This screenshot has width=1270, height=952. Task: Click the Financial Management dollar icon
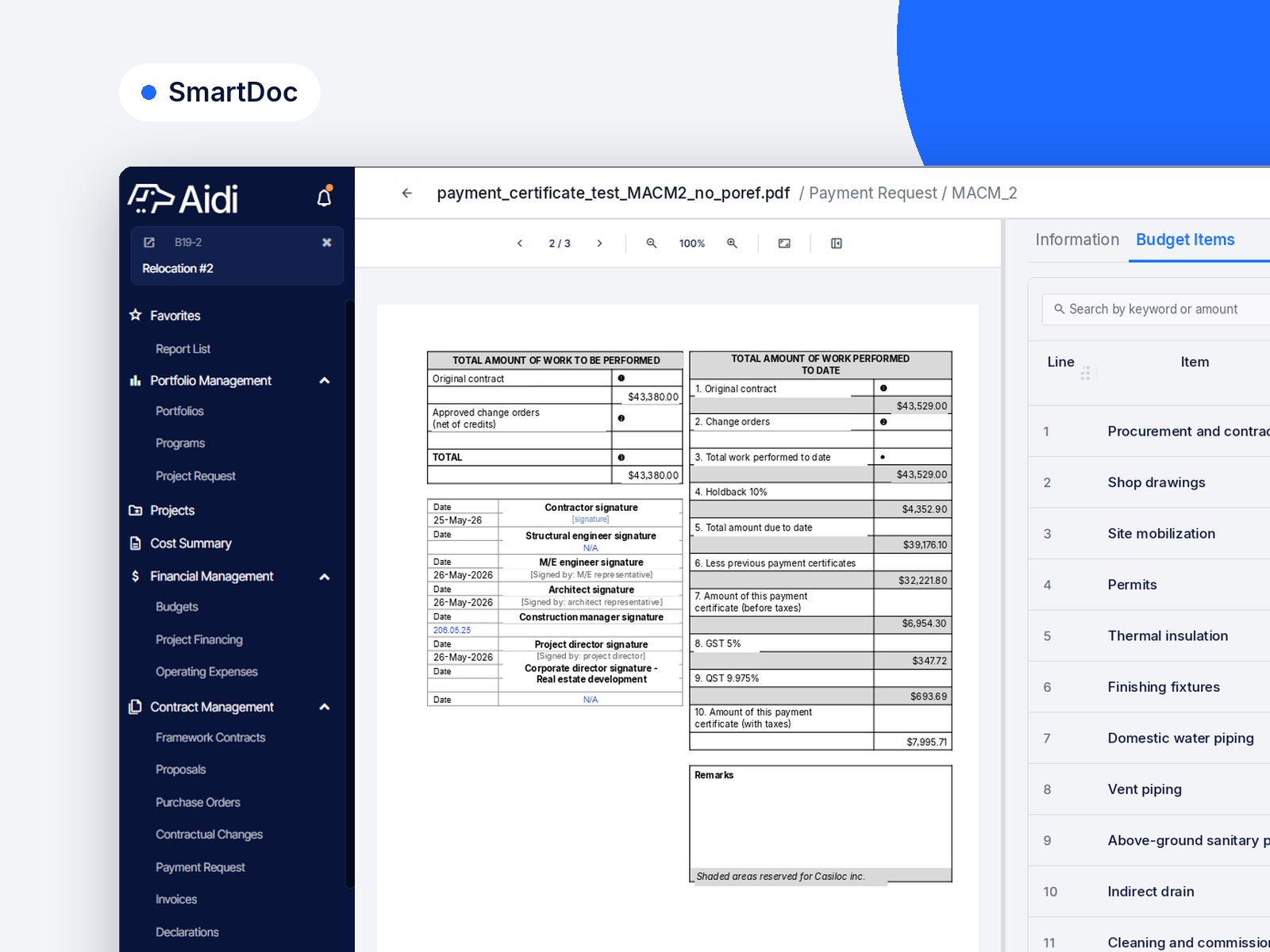(136, 576)
